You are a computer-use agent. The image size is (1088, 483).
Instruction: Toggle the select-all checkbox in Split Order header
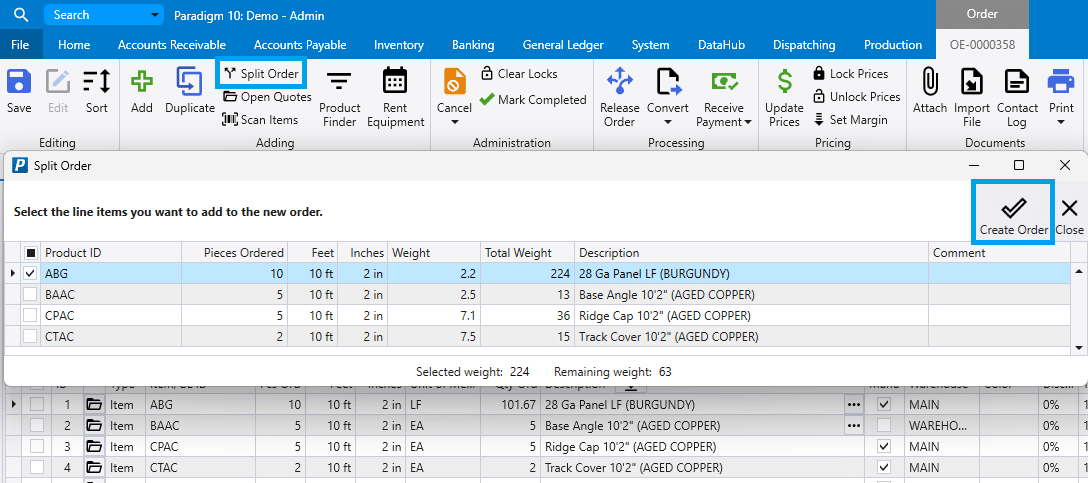click(x=31, y=253)
